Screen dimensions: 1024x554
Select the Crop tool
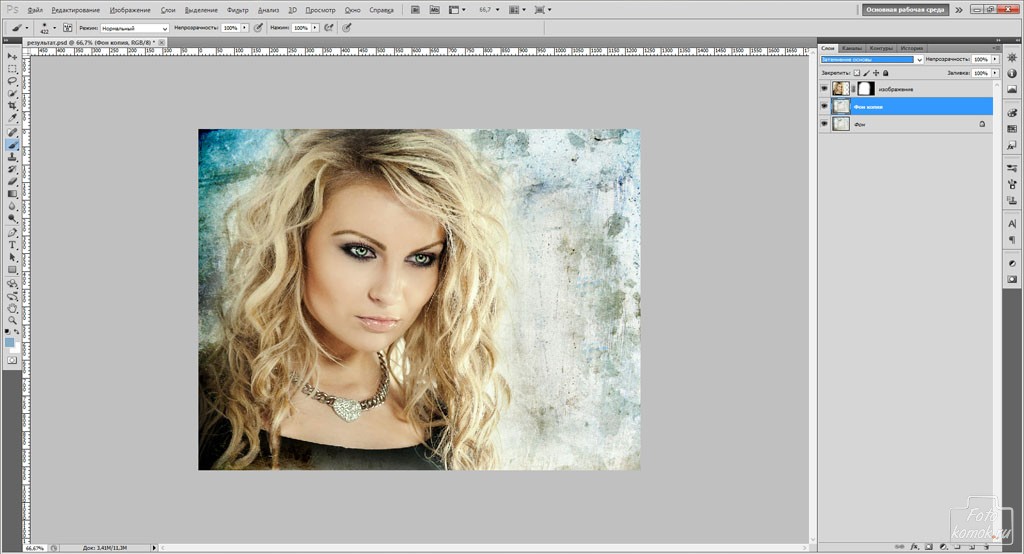tap(12, 106)
